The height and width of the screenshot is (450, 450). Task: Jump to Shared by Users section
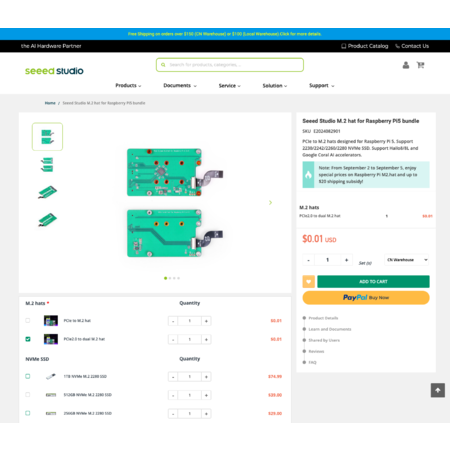pos(324,340)
